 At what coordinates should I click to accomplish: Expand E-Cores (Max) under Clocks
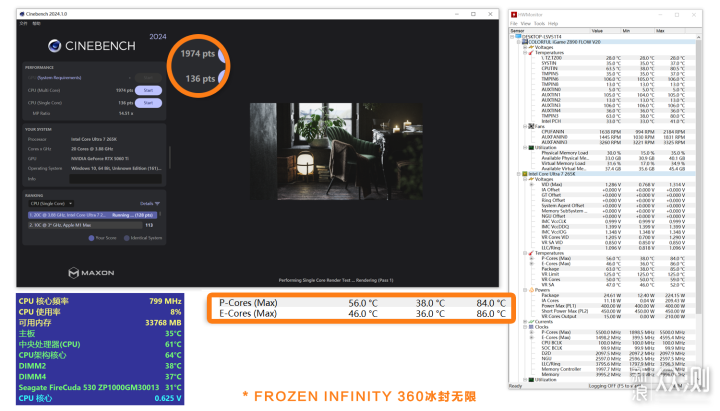(532, 338)
